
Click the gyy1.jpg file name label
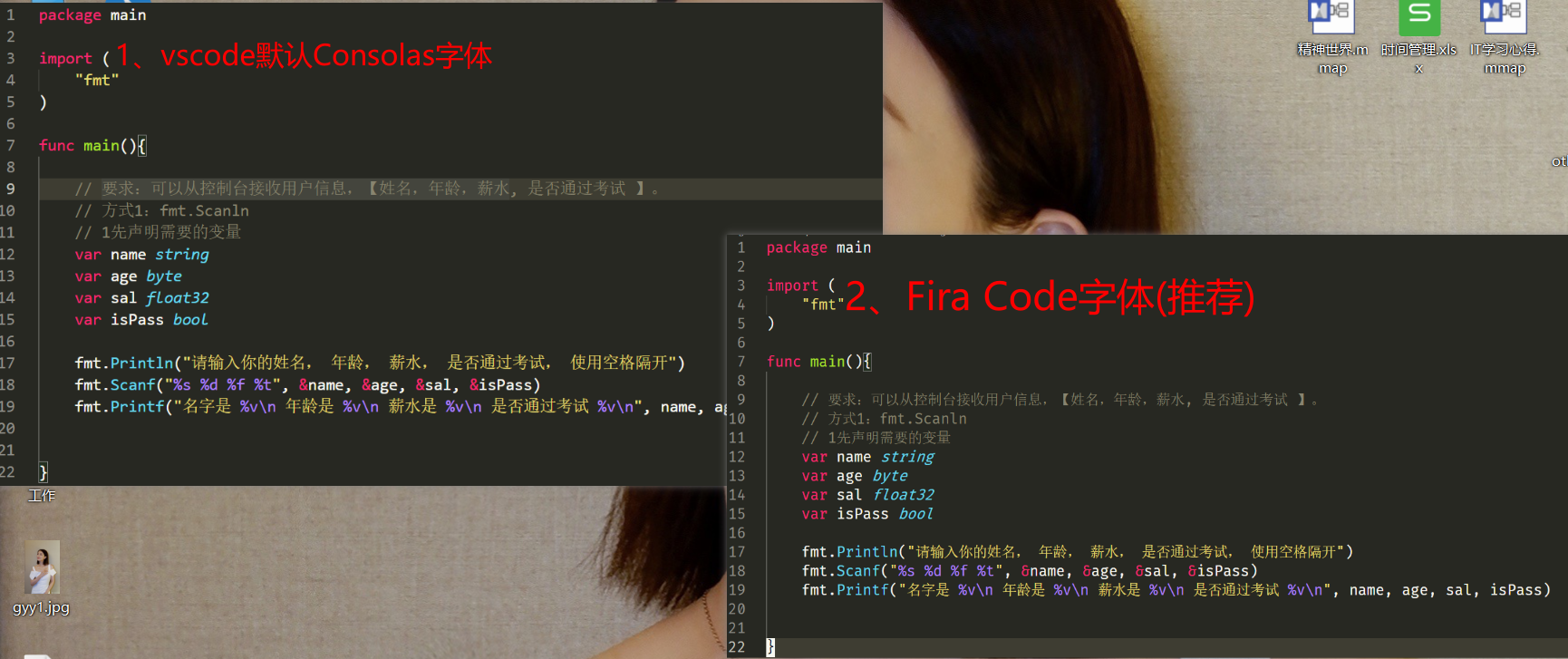point(42,608)
